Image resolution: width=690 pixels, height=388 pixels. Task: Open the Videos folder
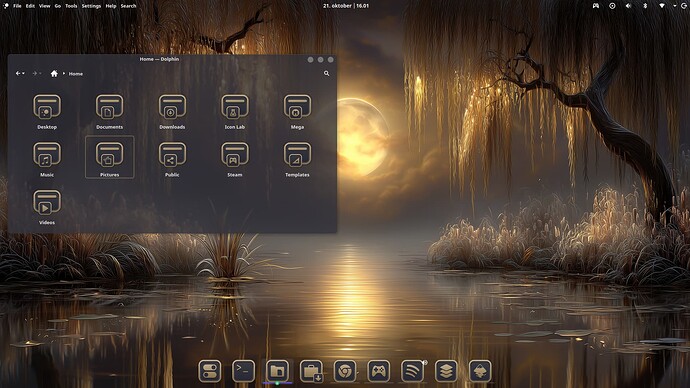click(x=47, y=207)
